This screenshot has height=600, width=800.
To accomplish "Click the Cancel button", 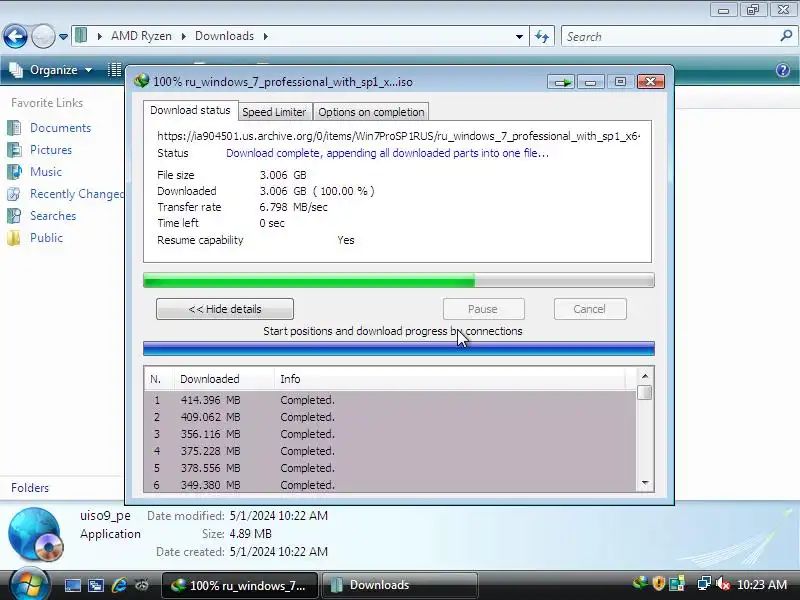I will pos(590,309).
